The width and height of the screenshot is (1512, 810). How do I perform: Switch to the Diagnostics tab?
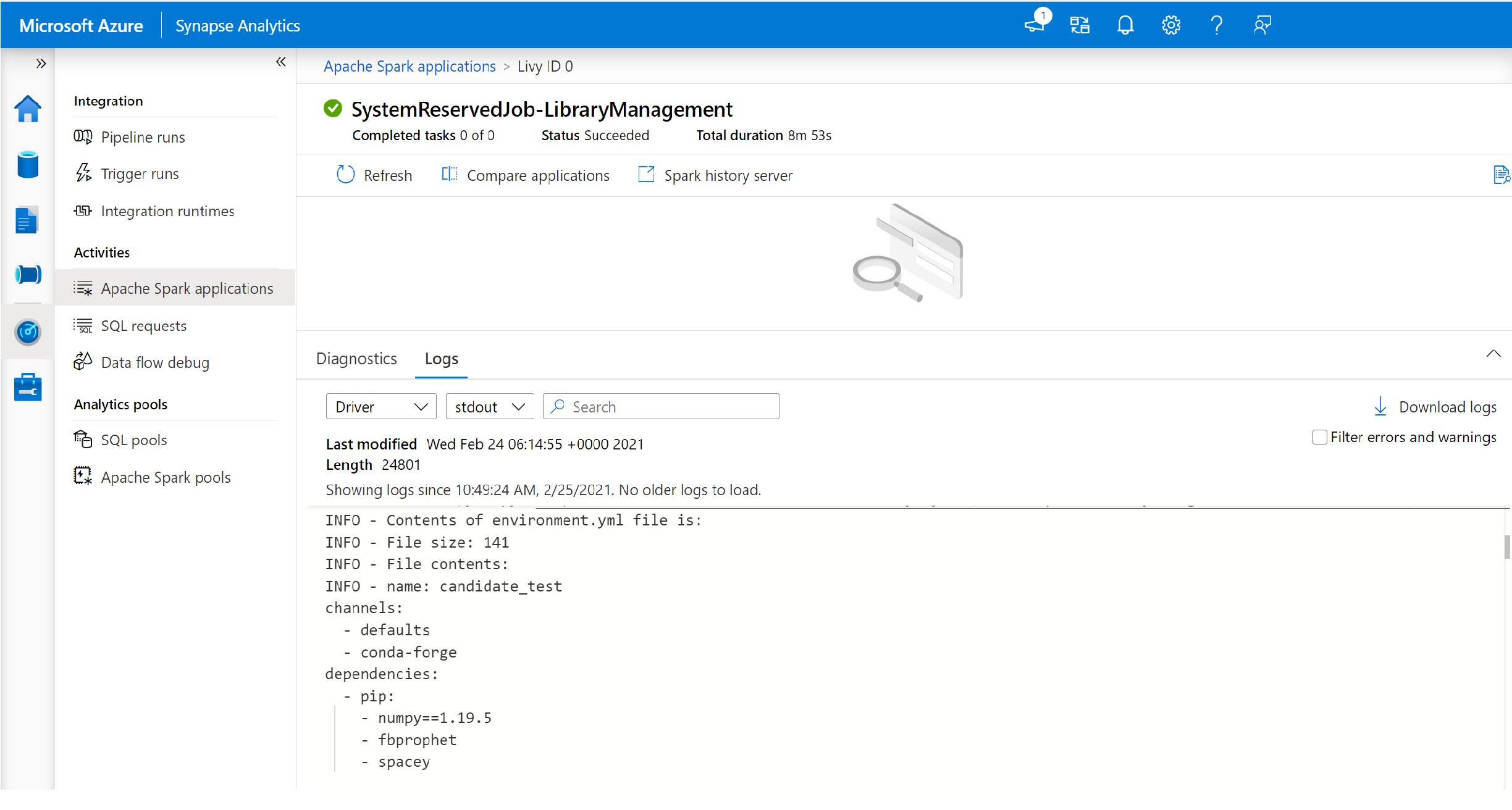pos(357,358)
